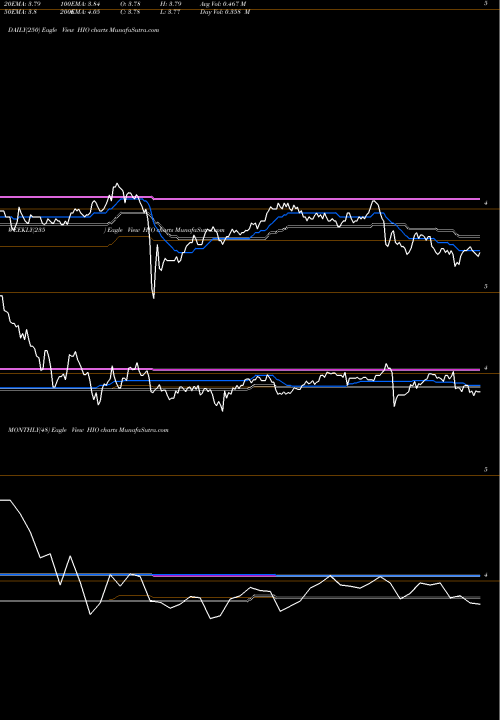Click the open price O: 3.78
This screenshot has height=720, width=500.
pyautogui.click(x=130, y=4)
